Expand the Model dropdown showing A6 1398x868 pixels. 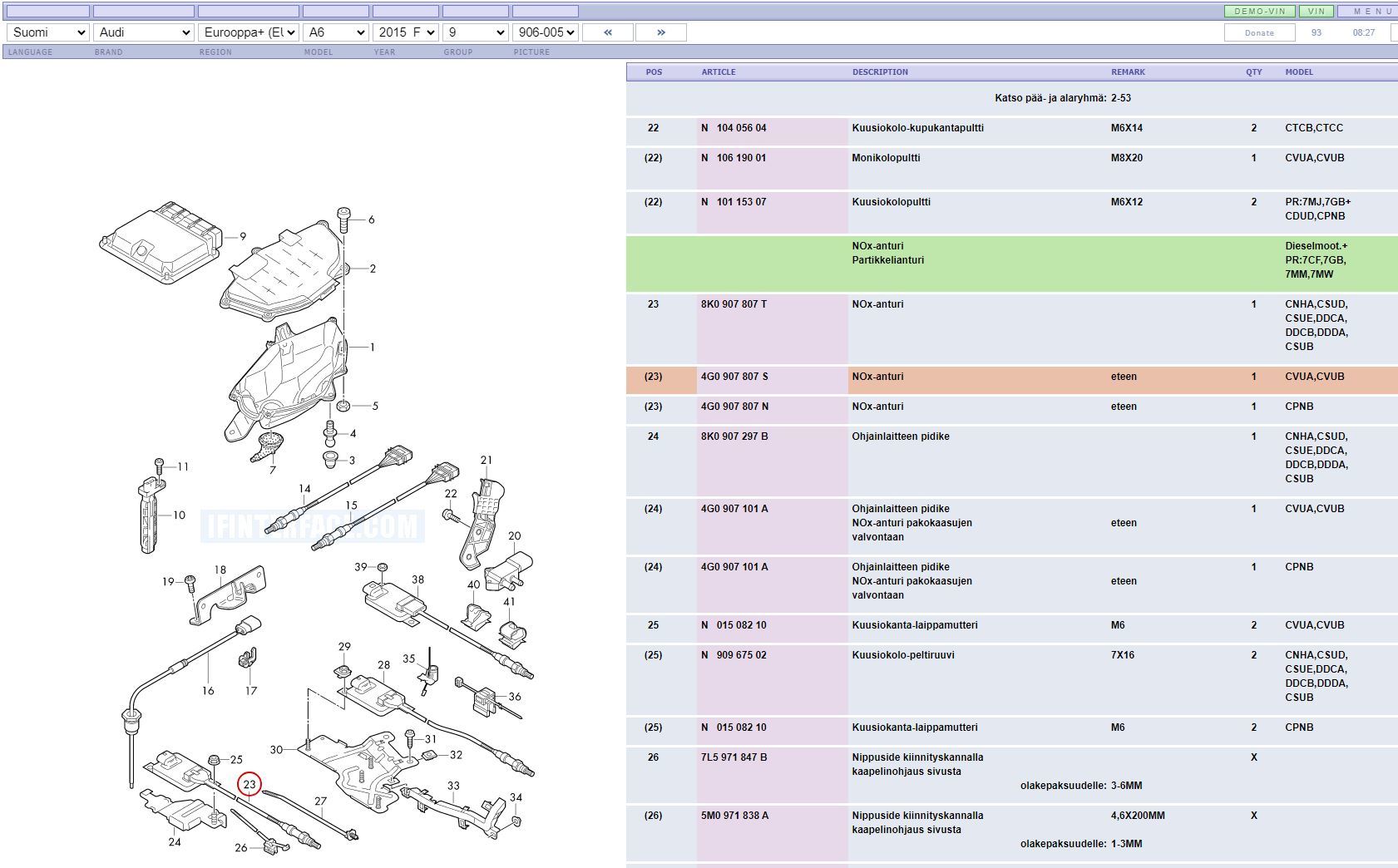336,32
